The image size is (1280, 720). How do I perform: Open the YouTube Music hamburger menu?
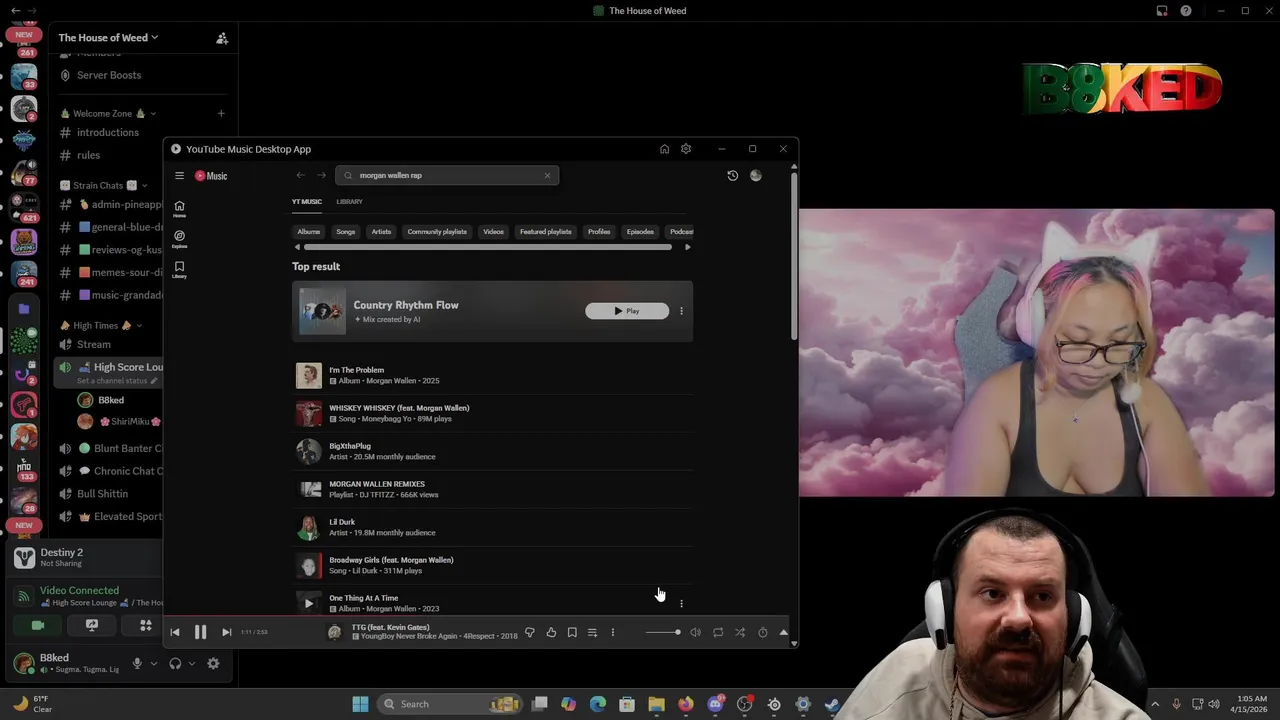point(179,175)
